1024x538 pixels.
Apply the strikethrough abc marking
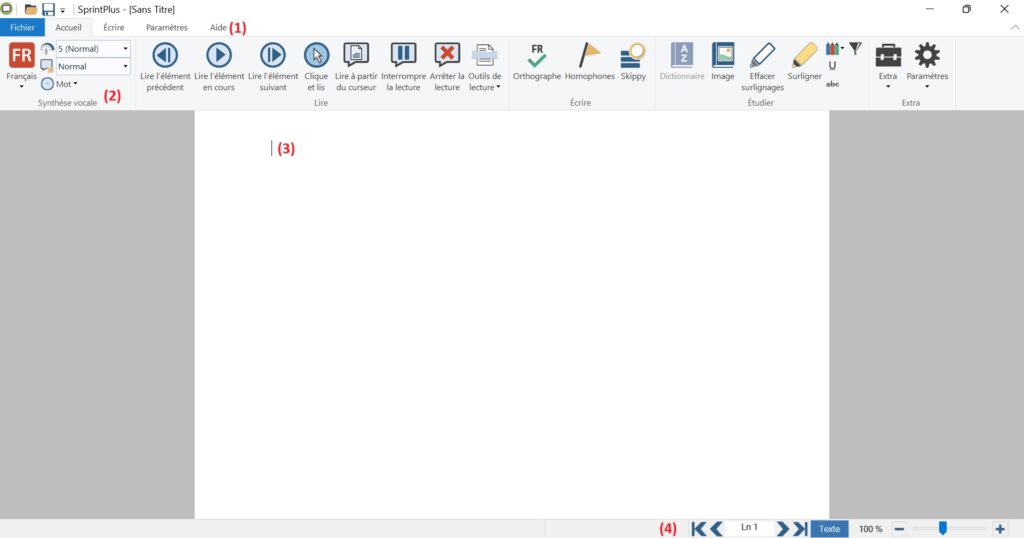(x=833, y=84)
